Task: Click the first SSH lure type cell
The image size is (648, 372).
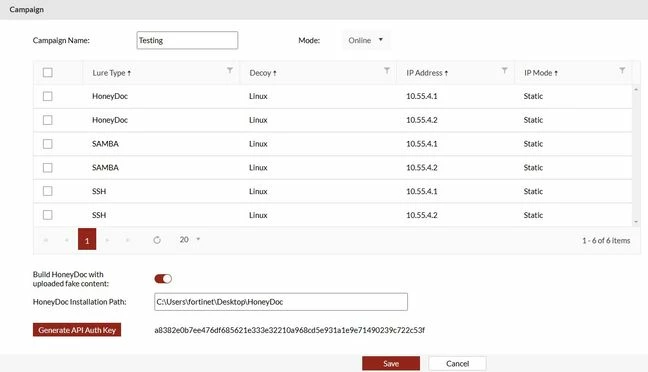Action: pos(99,191)
